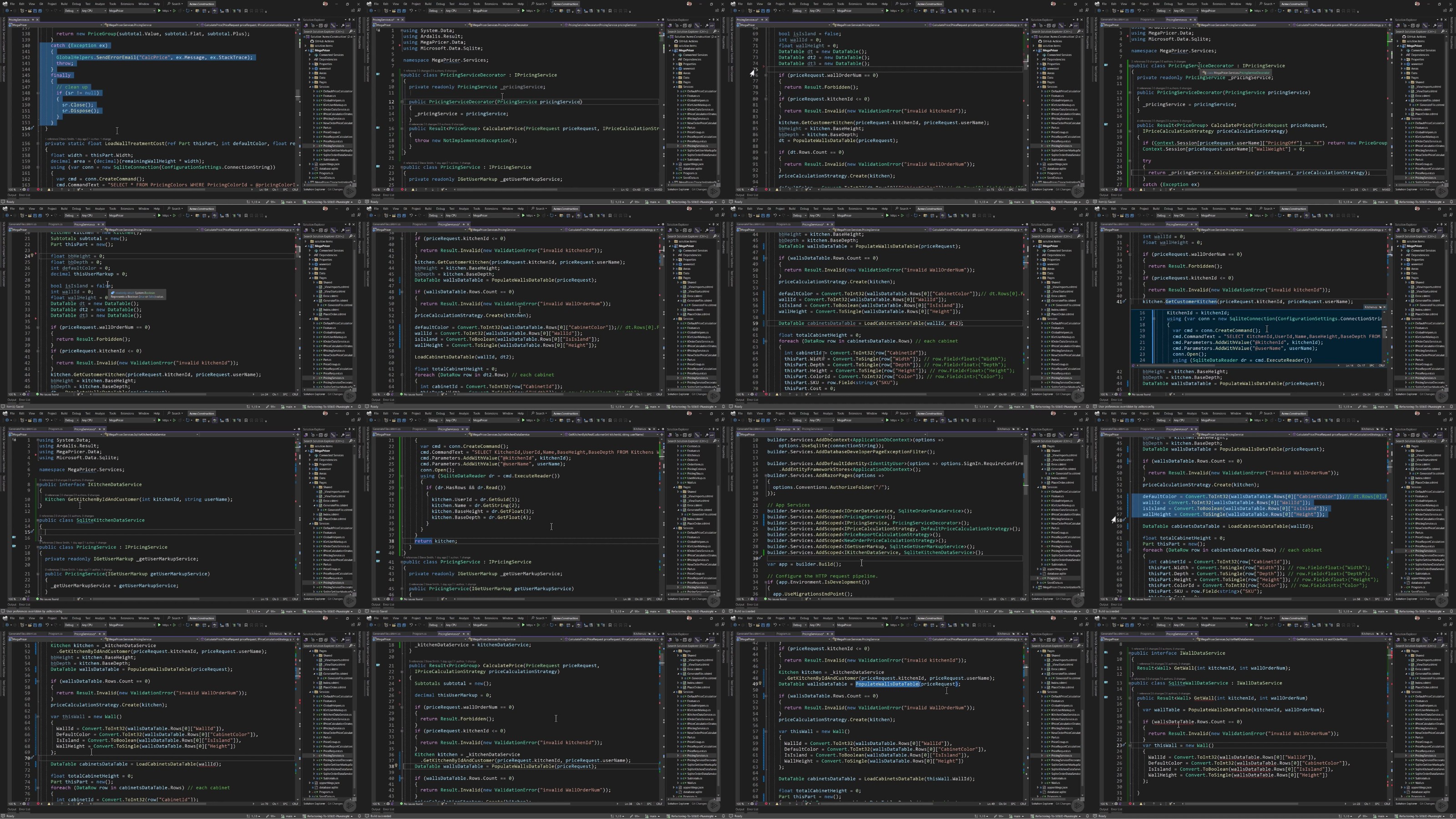The image size is (1456, 819).
Task: Click Properties wrench in IWallDataService Solution Explorer
Action: click(x=1435, y=639)
